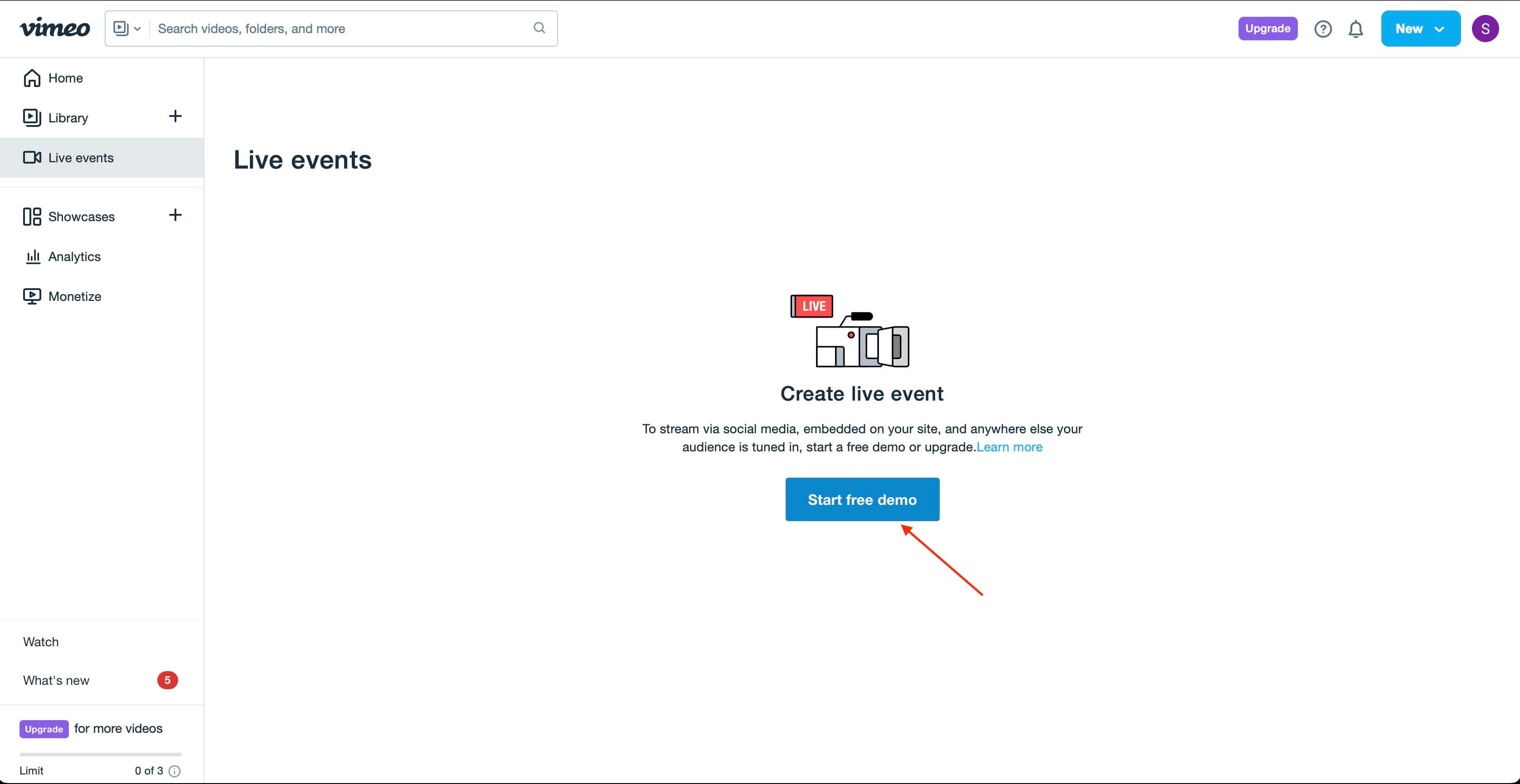Select the Library icon in the sidebar
The width and height of the screenshot is (1520, 784).
tap(33, 117)
